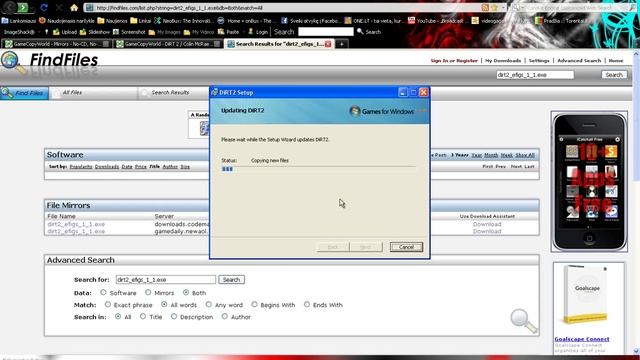Viewport: 640px width, 360px height.
Task: Select the Any word match option
Action: pyautogui.click(x=209, y=304)
